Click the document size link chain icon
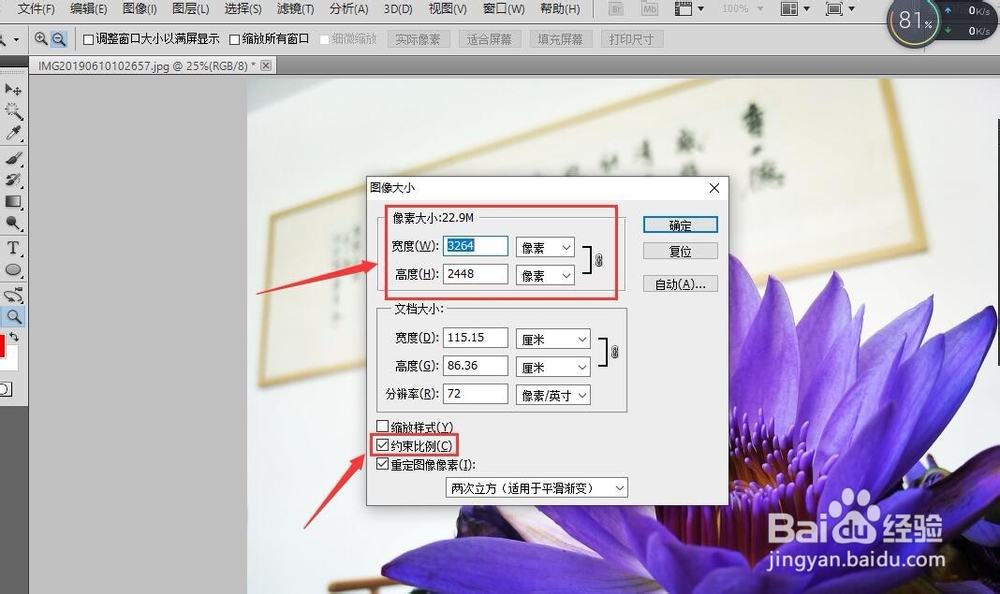 coord(614,352)
